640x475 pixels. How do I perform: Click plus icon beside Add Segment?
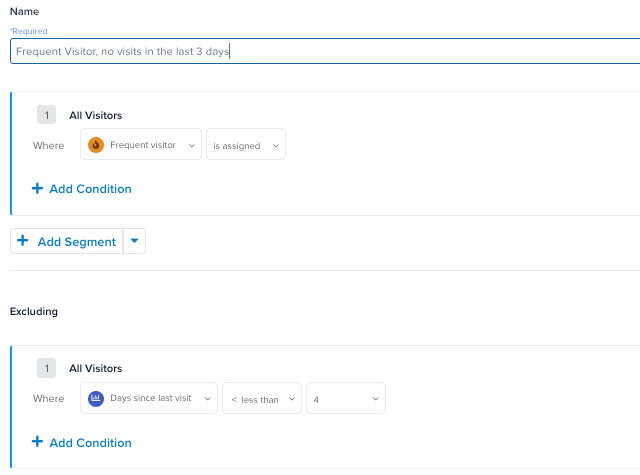pyautogui.click(x=23, y=241)
